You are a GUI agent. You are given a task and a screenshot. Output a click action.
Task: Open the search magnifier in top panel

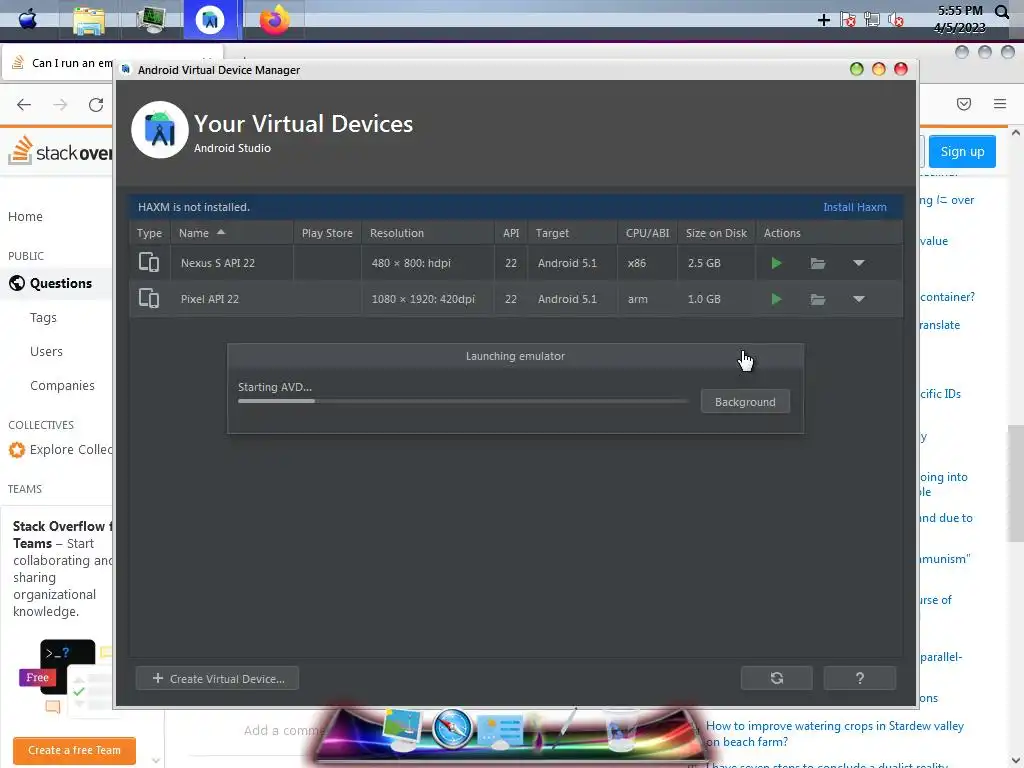[1002, 11]
